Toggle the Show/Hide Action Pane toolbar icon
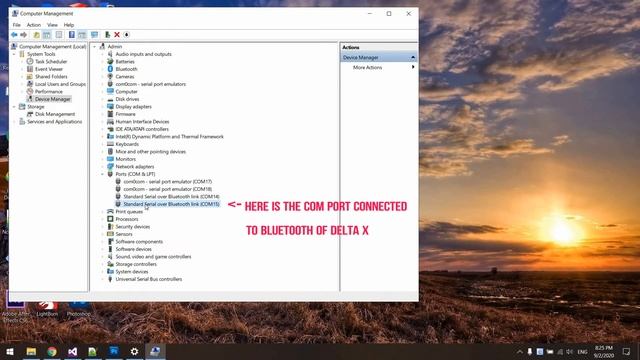The height and width of the screenshot is (360, 640). (82, 35)
